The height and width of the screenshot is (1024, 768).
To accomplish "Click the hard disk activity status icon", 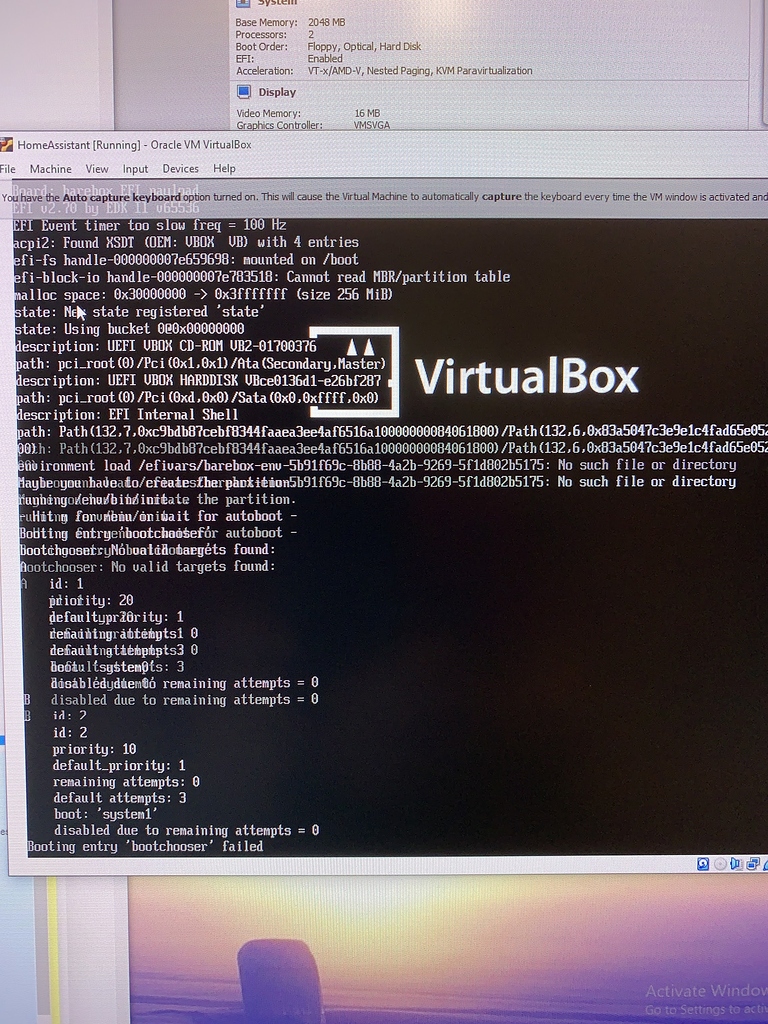I will click(703, 864).
